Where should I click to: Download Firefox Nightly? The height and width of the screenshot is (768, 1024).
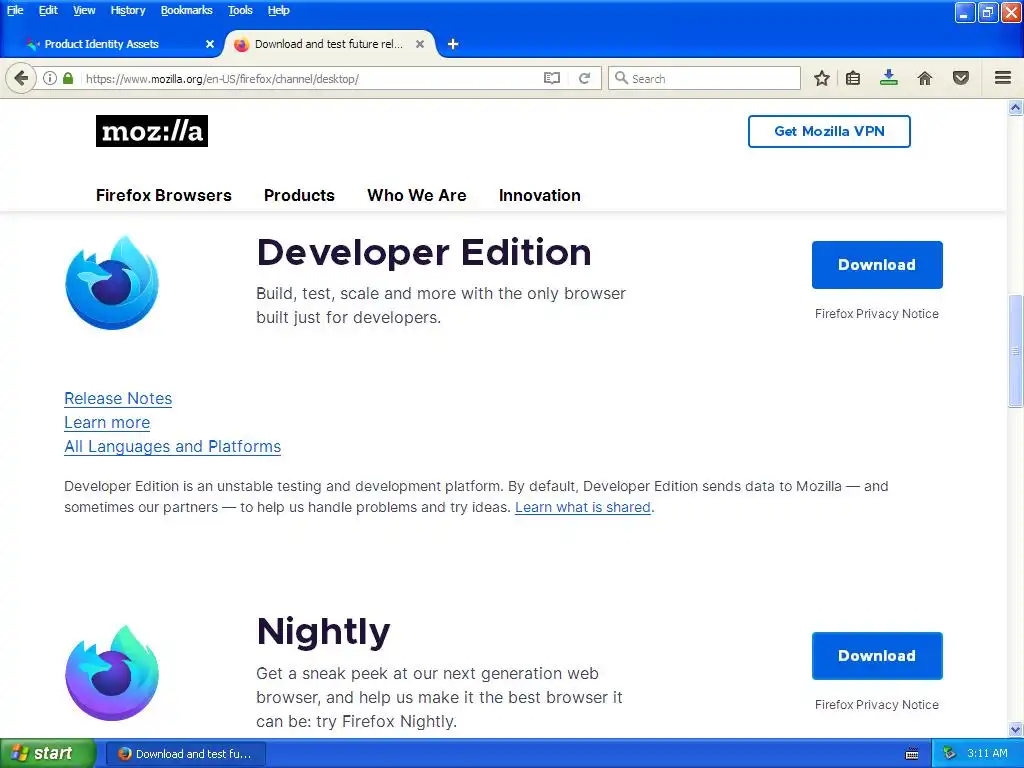(x=877, y=656)
